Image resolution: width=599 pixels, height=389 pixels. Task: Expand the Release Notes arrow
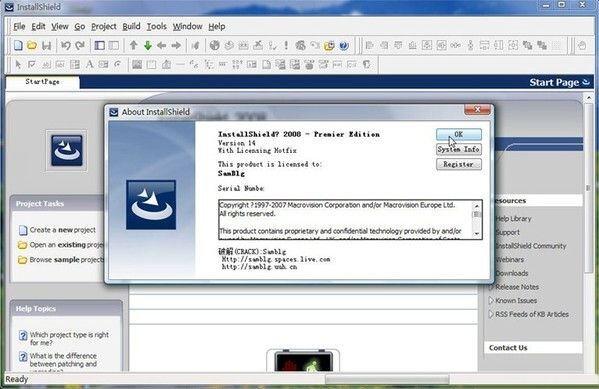[x=491, y=287]
